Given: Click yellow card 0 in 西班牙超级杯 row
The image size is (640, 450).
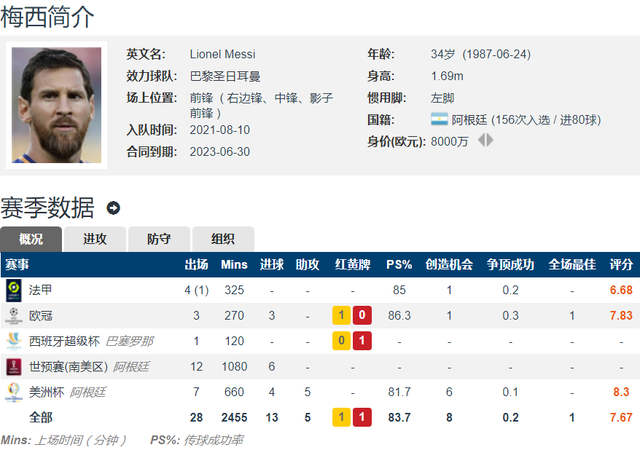Looking at the screenshot, I should 341,341.
